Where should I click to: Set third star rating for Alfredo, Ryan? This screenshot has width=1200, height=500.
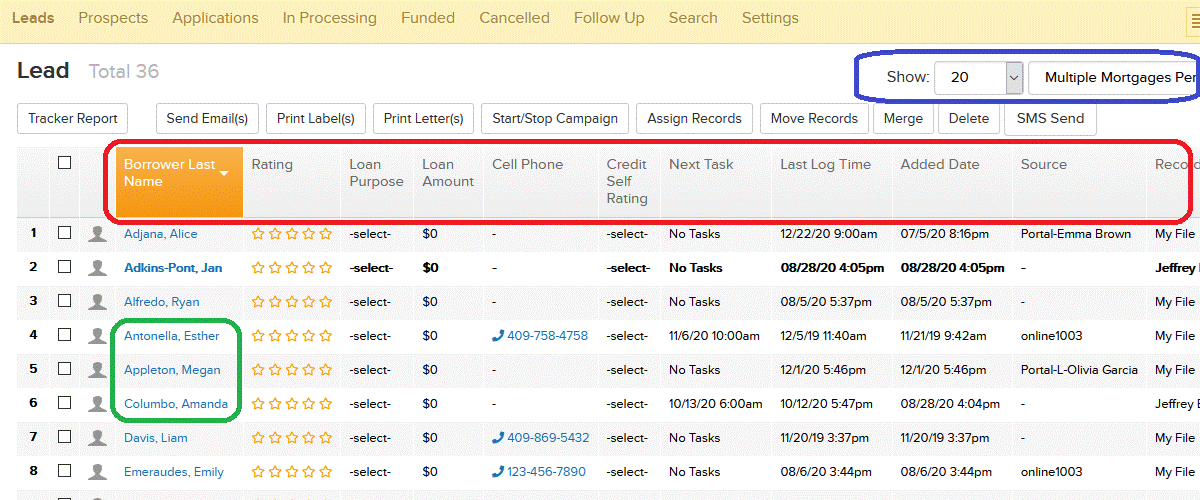[x=292, y=302]
